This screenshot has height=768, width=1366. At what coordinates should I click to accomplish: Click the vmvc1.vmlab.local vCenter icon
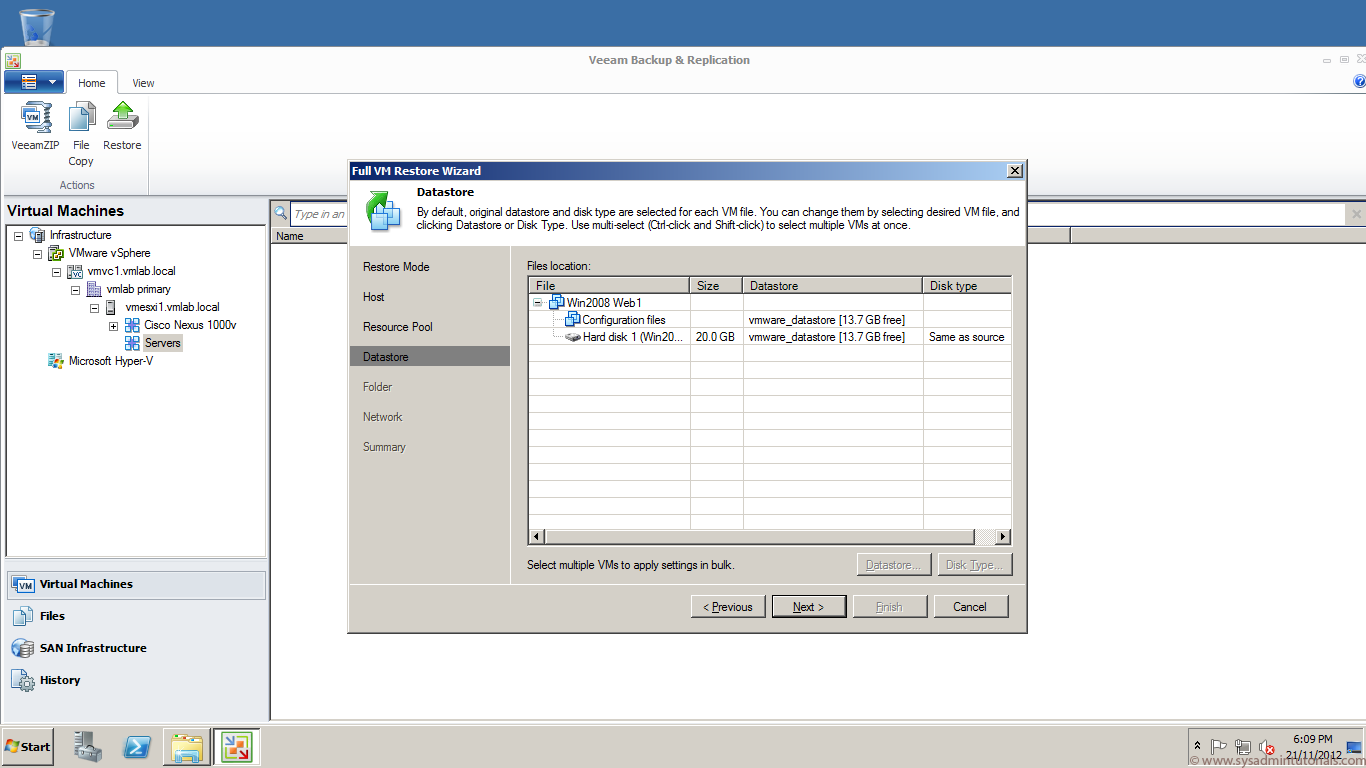[x=75, y=271]
